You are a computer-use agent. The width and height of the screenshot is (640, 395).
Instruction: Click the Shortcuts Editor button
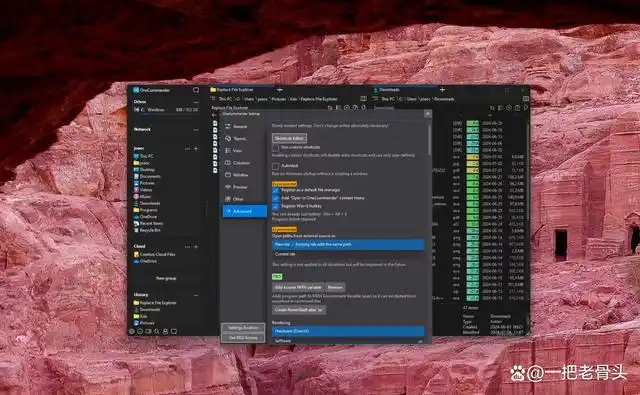click(289, 138)
